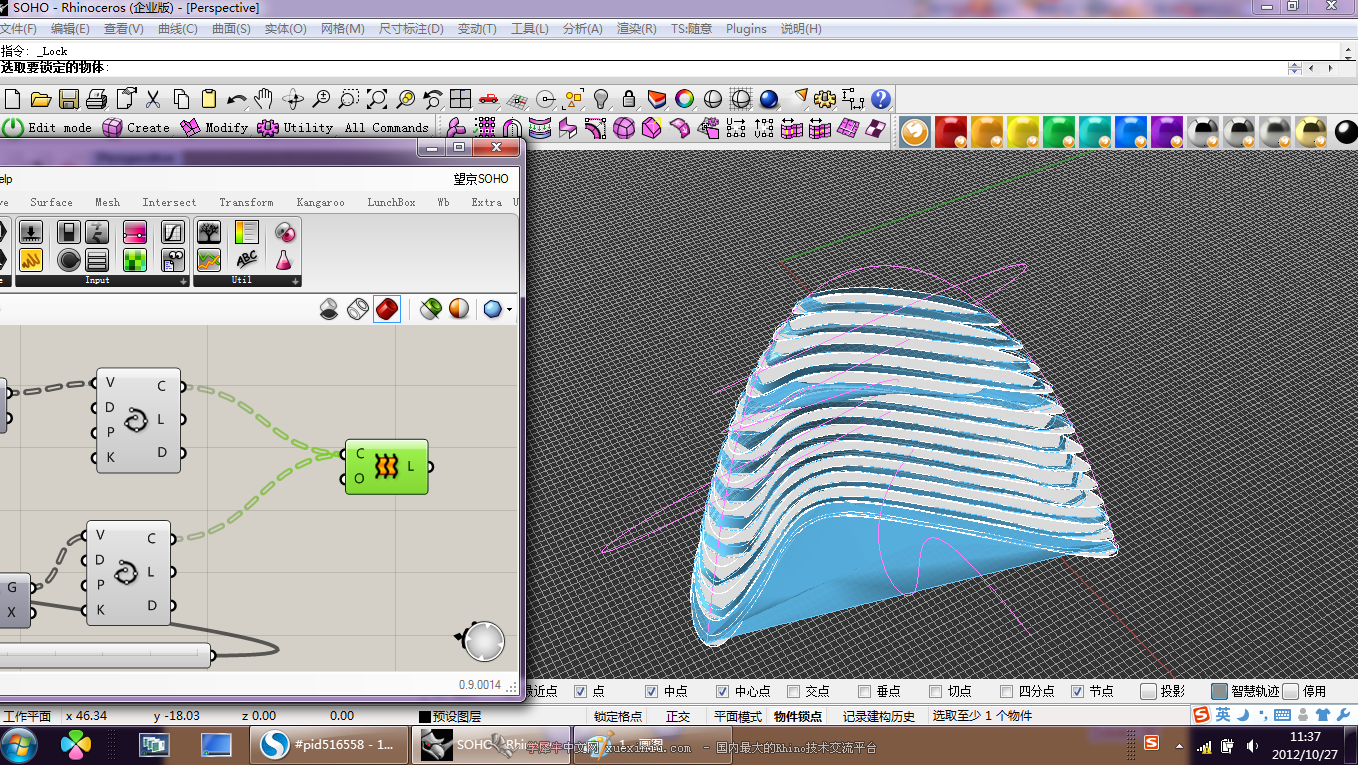Cut selection with the scissors icon

153,99
